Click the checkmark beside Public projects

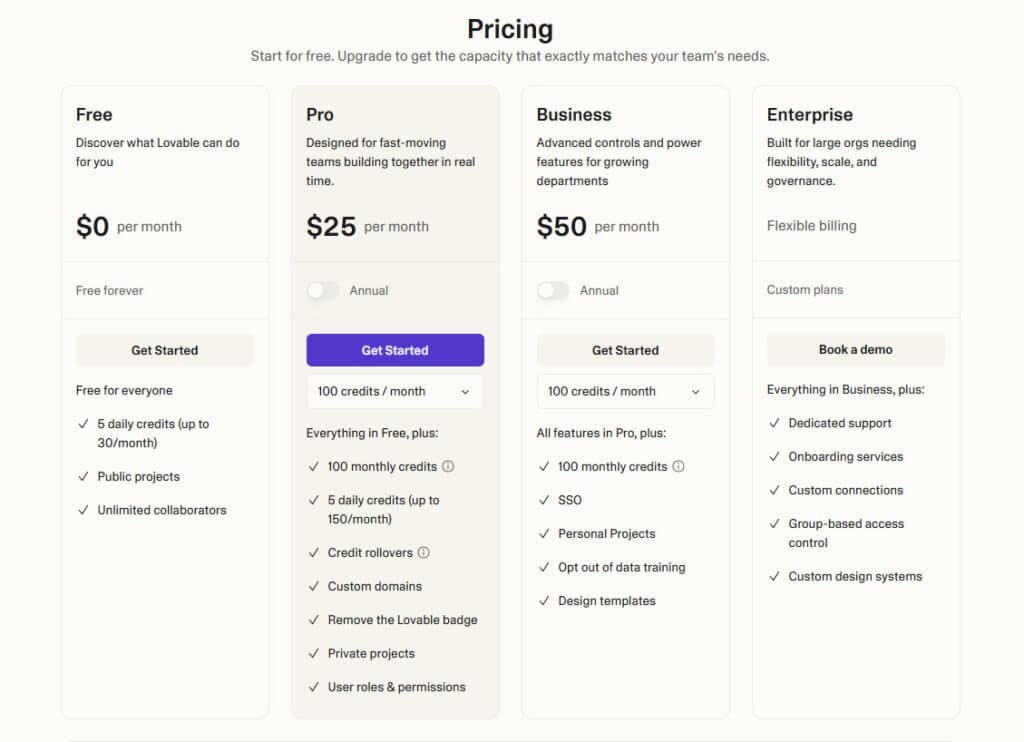pyautogui.click(x=83, y=477)
